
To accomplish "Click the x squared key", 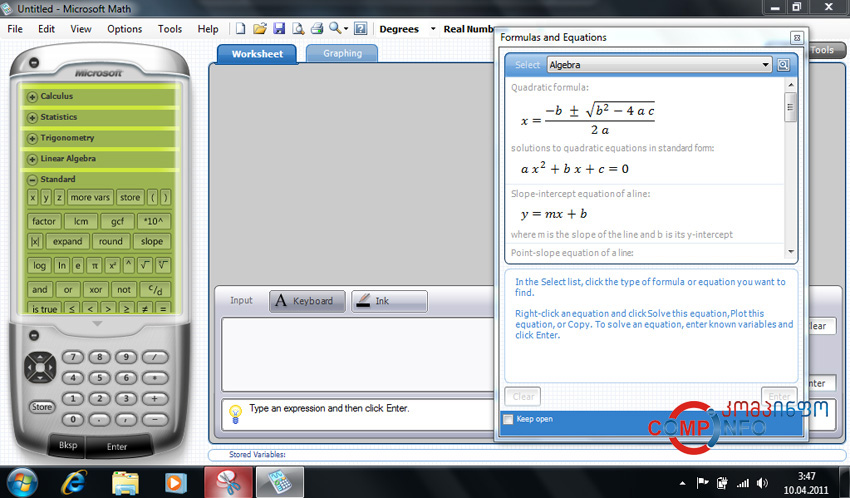I will 112,265.
